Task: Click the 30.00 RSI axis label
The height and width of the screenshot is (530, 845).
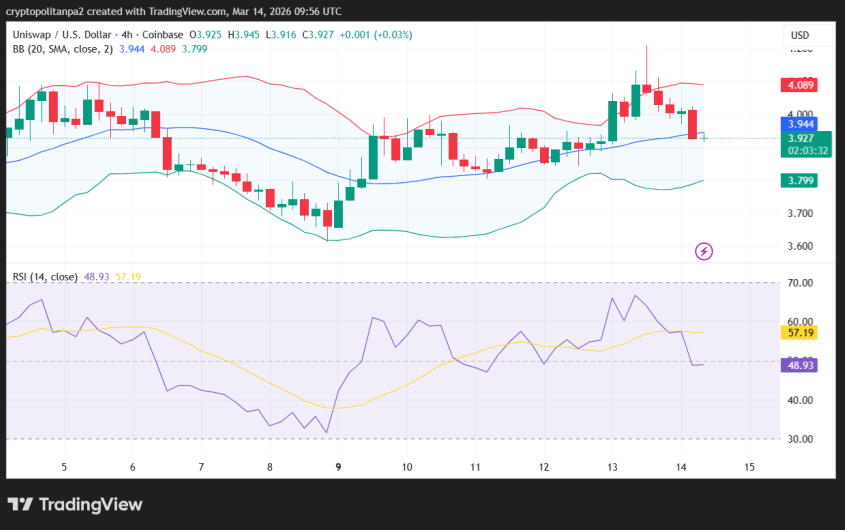Action: (x=800, y=439)
